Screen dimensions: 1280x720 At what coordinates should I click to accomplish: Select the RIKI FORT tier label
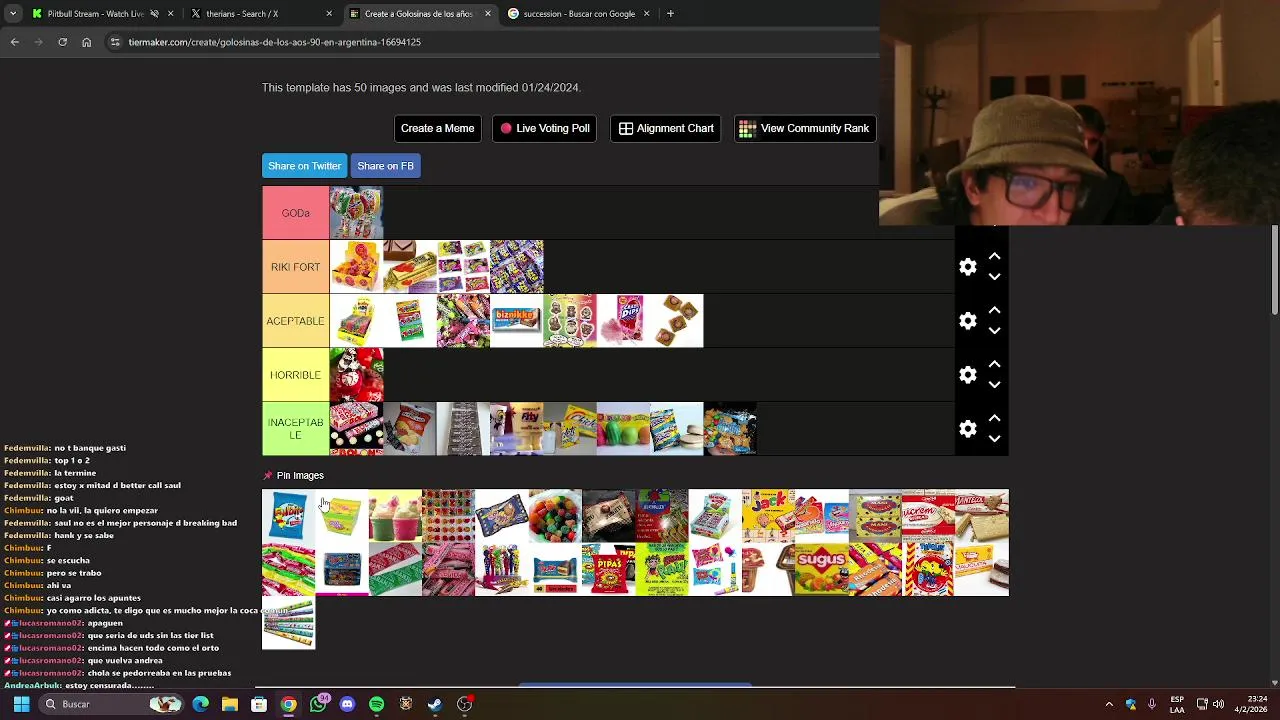[296, 267]
